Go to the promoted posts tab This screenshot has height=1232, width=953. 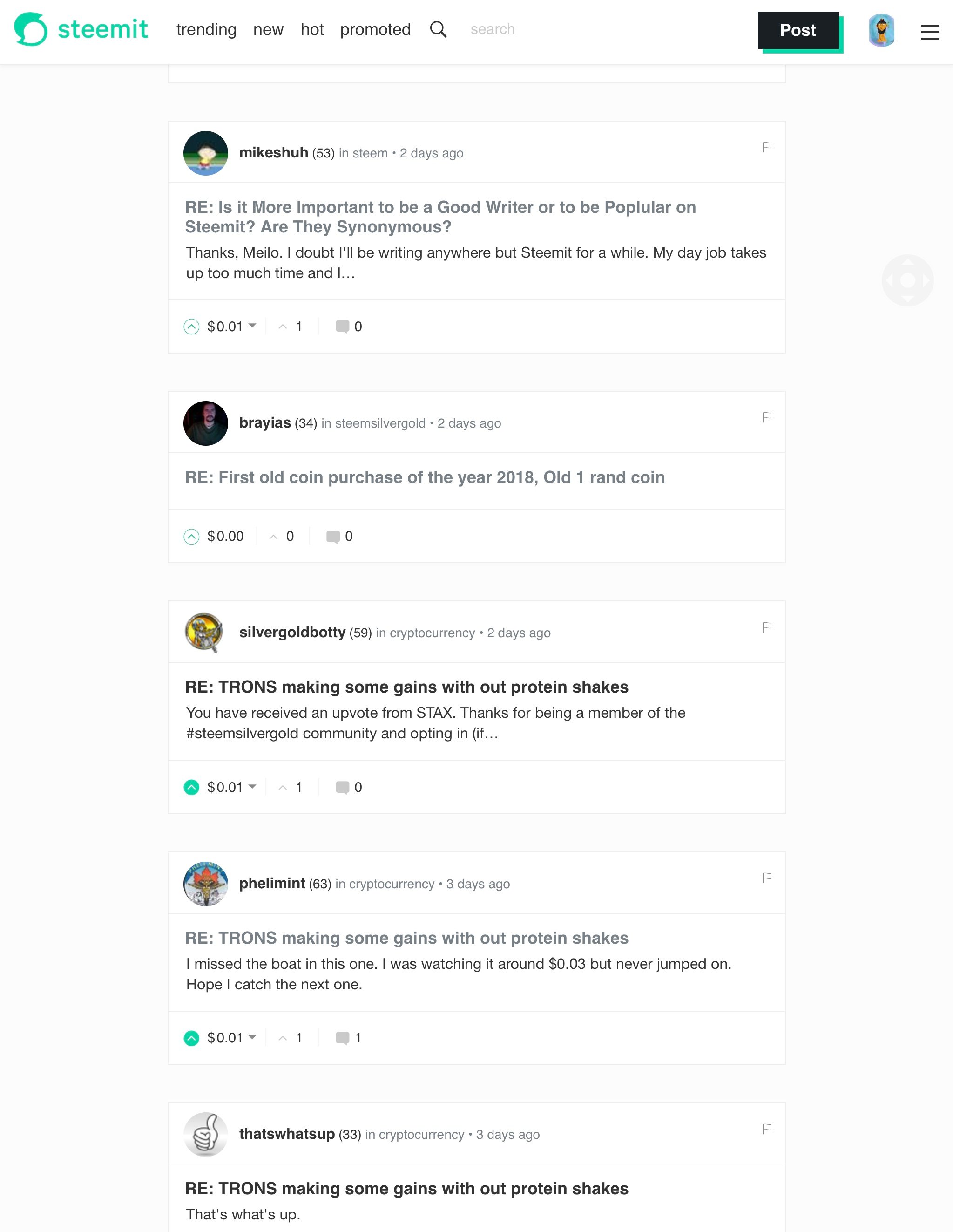(x=375, y=29)
